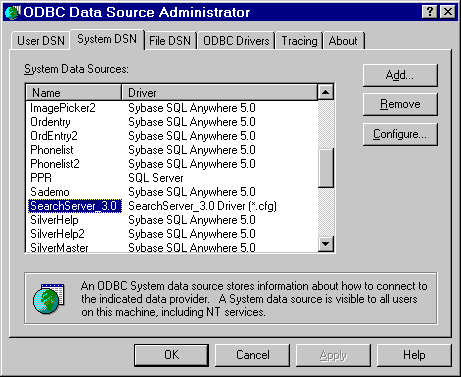Select the SilverHelp2 data source
461x377 pixels.
click(x=57, y=234)
